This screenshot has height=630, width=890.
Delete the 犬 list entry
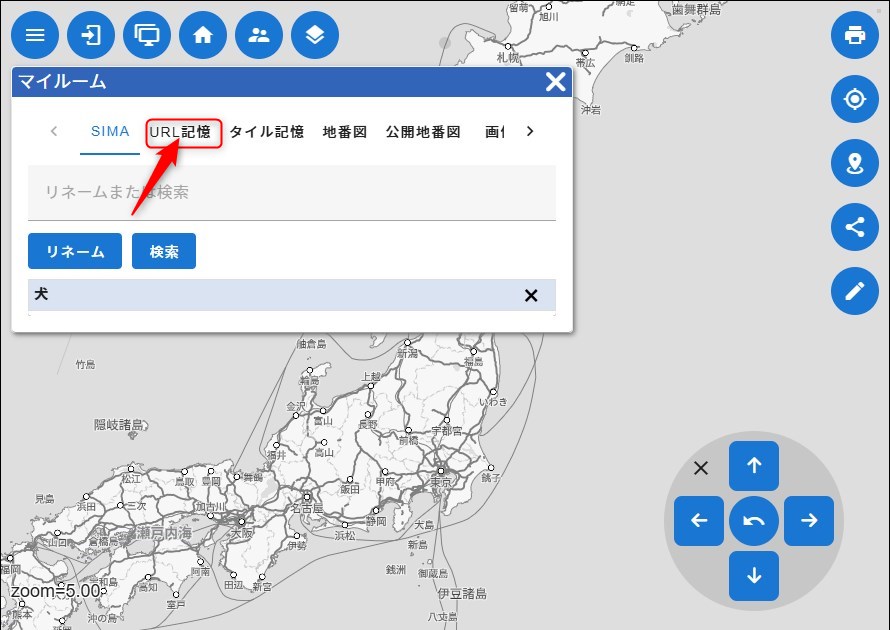pyautogui.click(x=531, y=296)
